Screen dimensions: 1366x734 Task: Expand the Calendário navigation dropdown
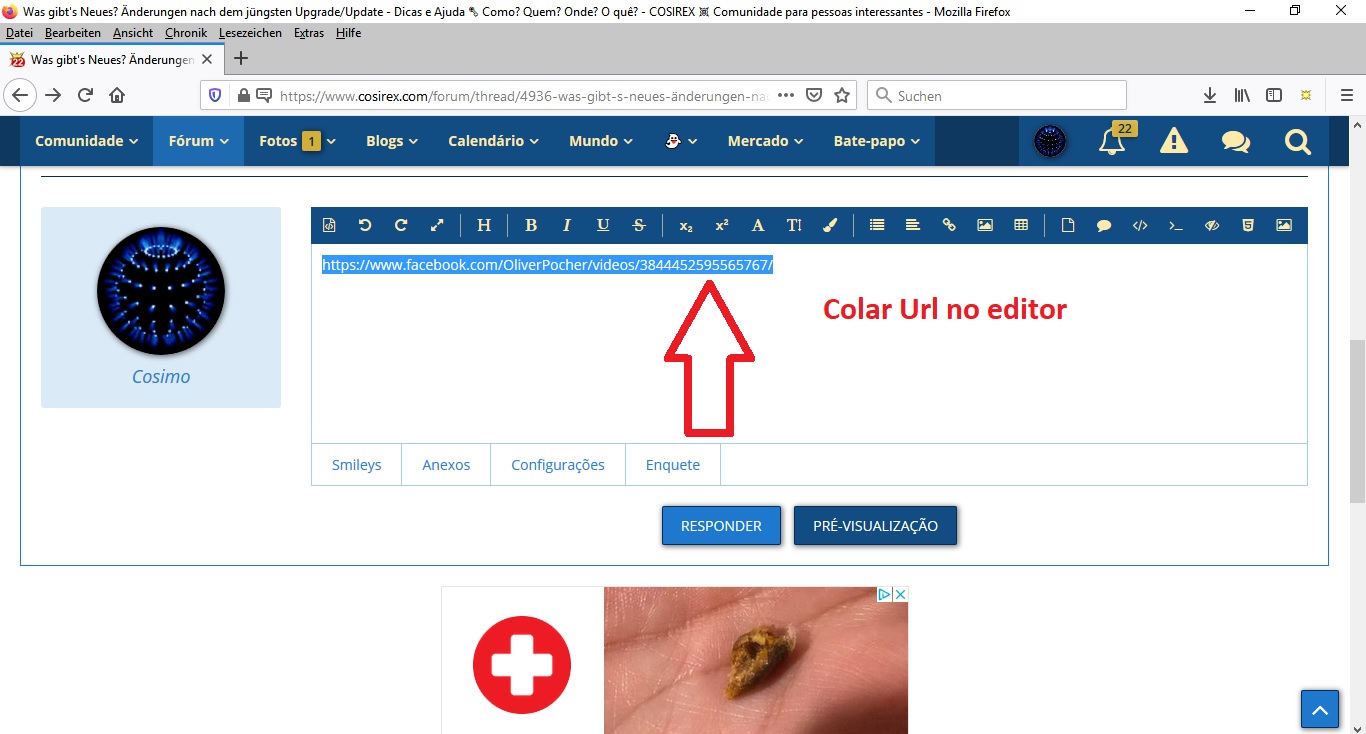pos(493,141)
